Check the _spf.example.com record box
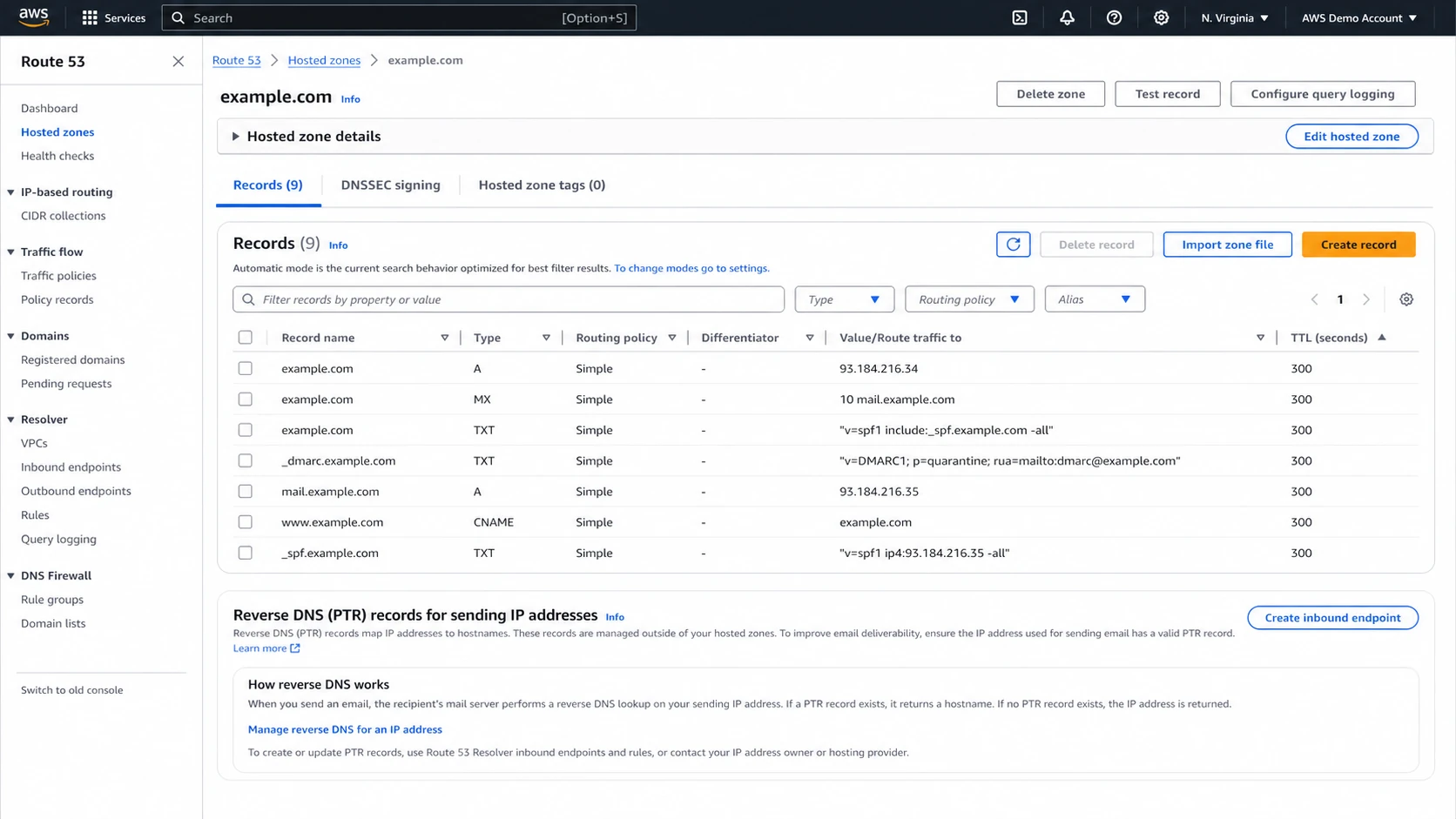The height and width of the screenshot is (819, 1456). coord(246,553)
